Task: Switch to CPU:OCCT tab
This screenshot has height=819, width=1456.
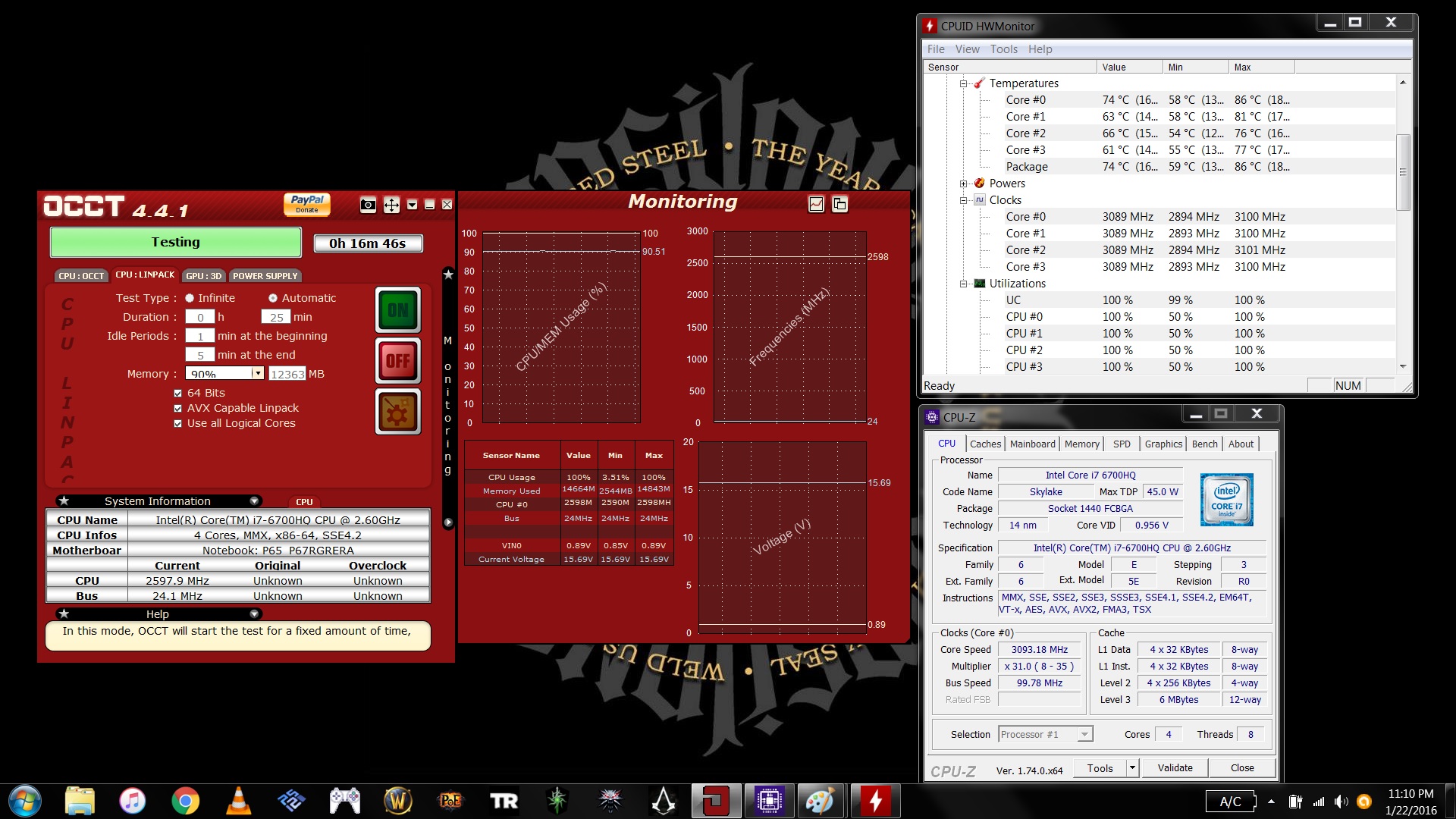Action: point(81,276)
